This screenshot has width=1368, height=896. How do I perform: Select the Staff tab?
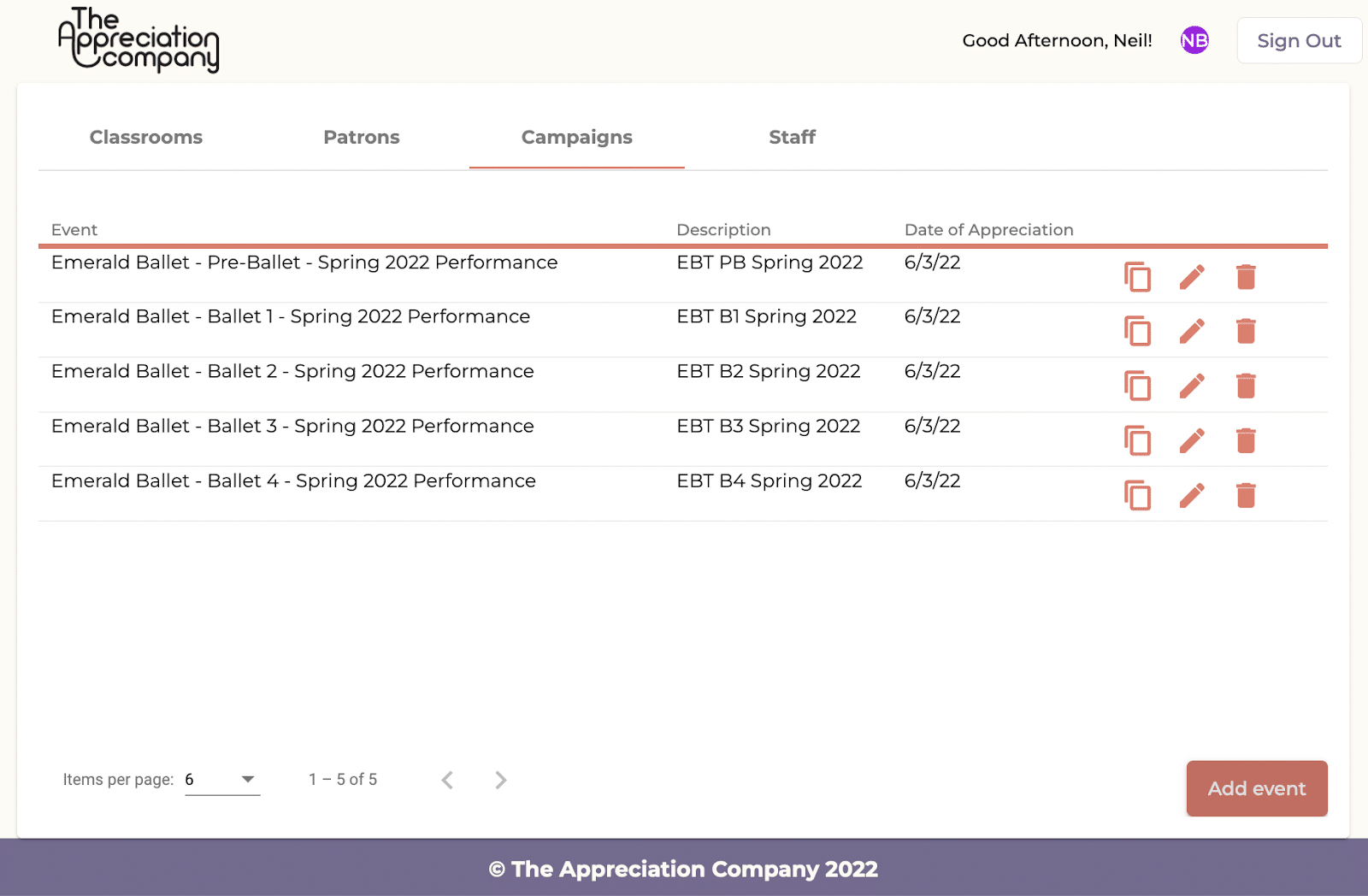point(792,137)
